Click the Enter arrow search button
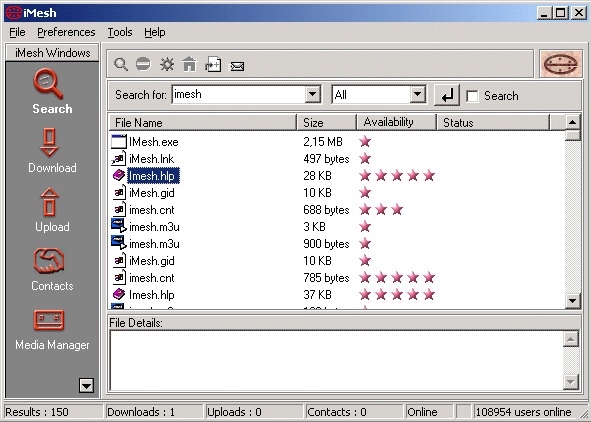 point(447,95)
